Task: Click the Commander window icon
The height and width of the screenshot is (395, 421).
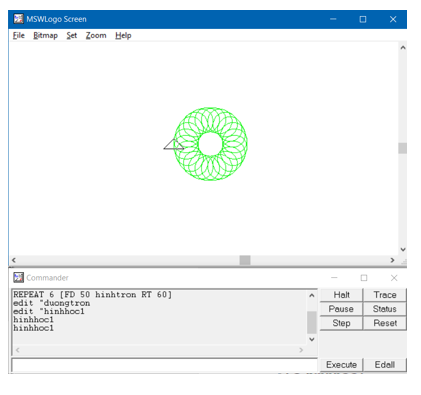Action: (x=19, y=277)
